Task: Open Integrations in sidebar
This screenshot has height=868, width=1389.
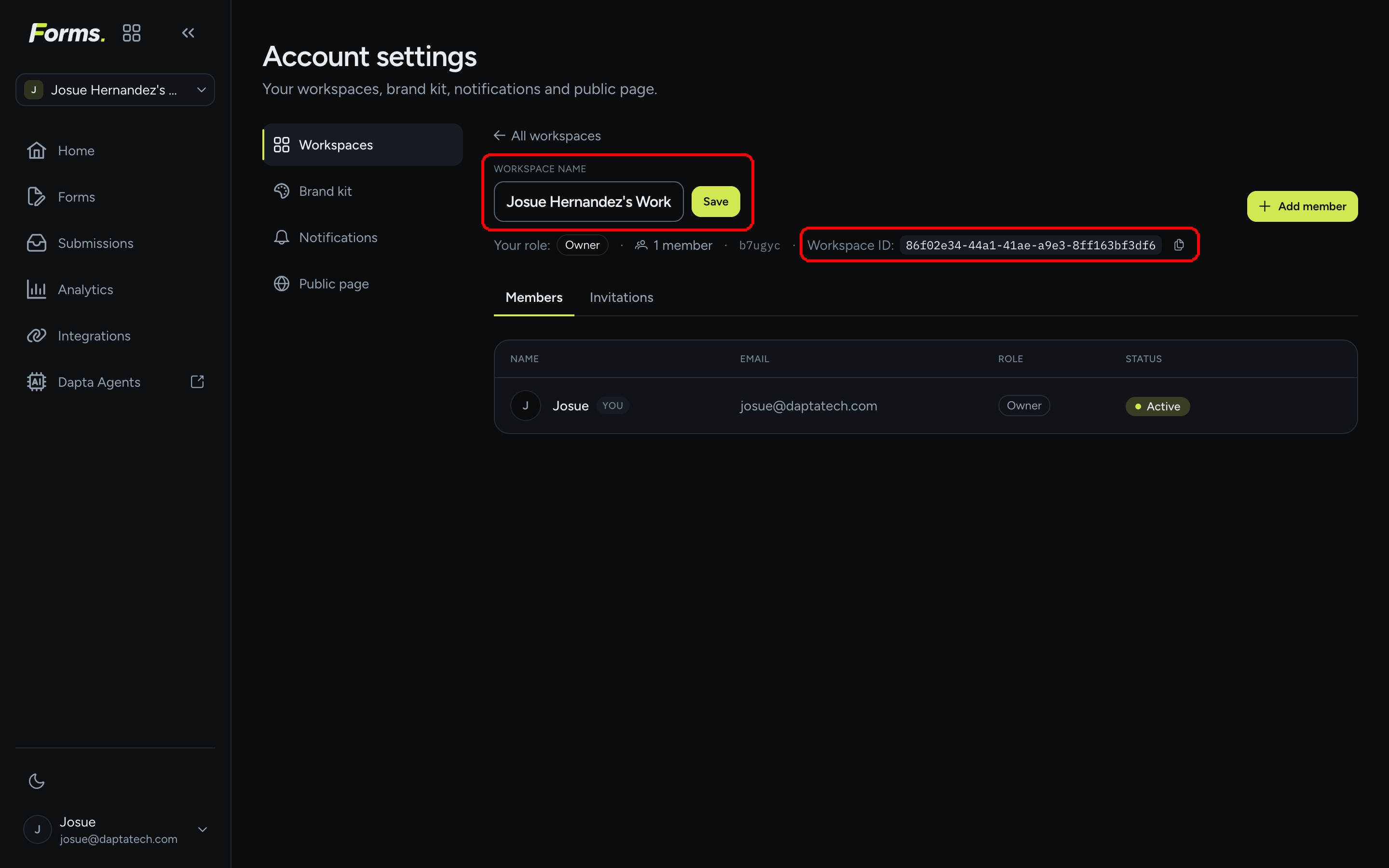Action: coord(115,336)
